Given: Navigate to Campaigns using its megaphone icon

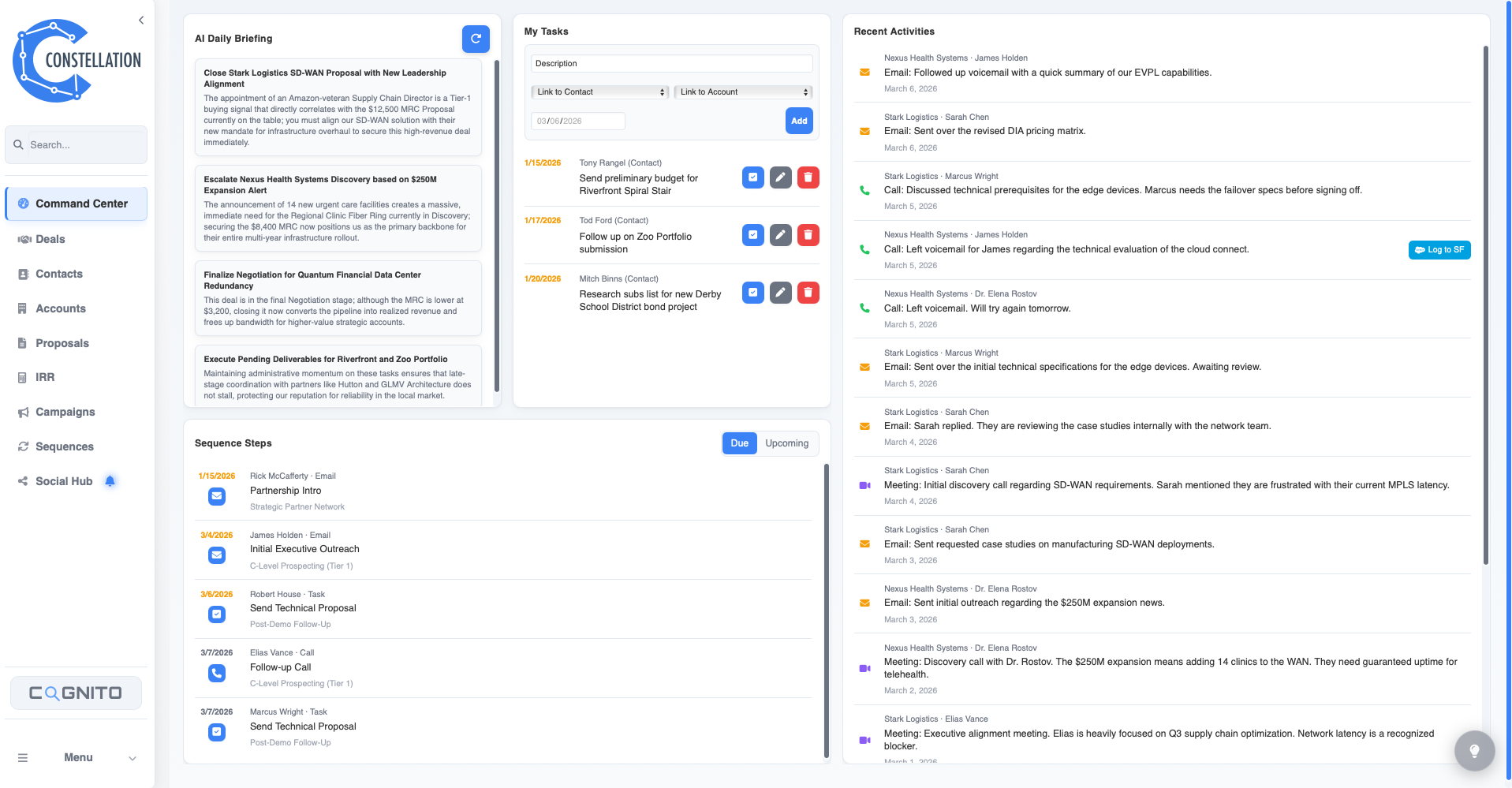Looking at the screenshot, I should [x=24, y=412].
